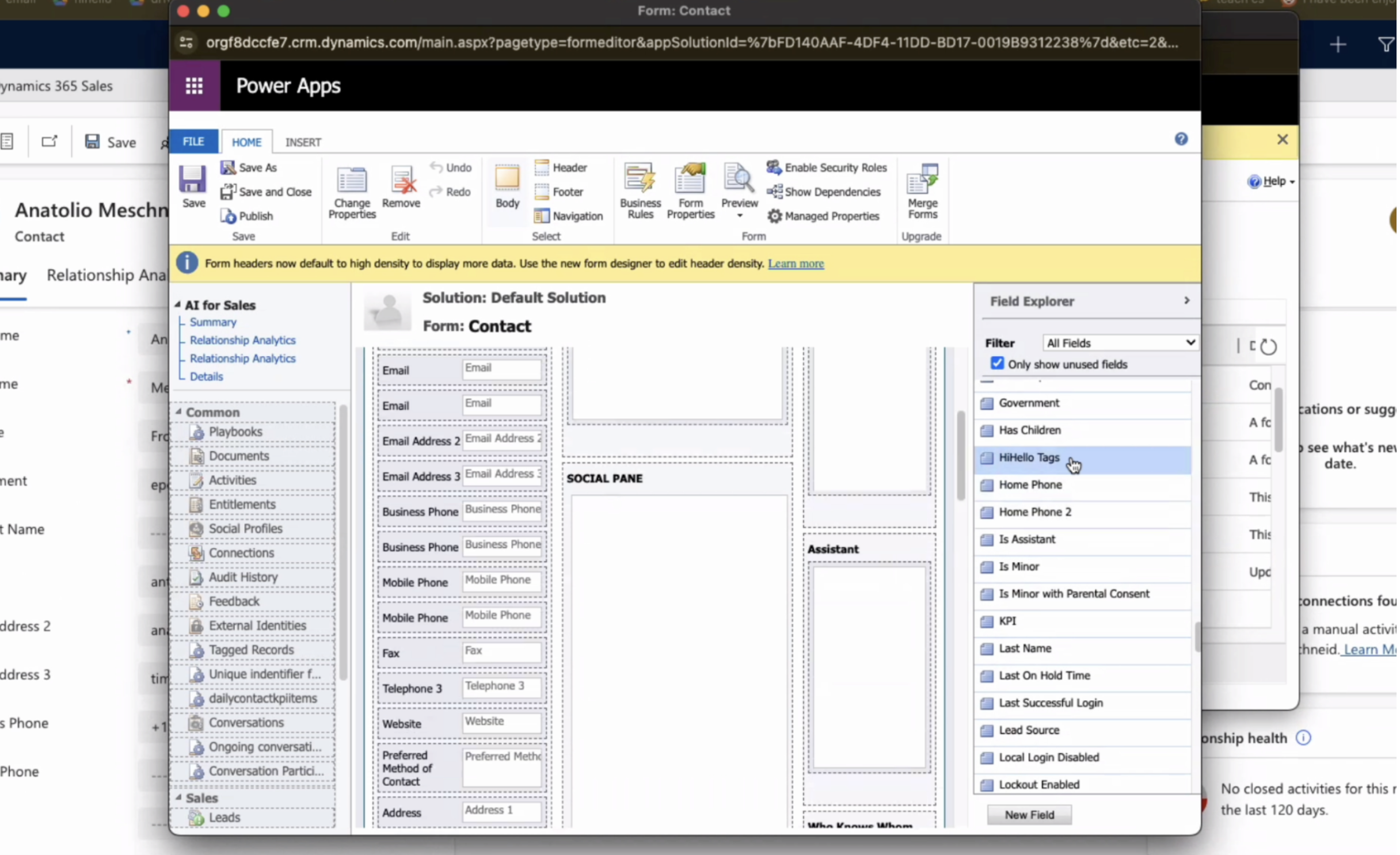Click the form canvas vertical scrollbar
Screen dimensions: 1400x855
click(x=963, y=456)
